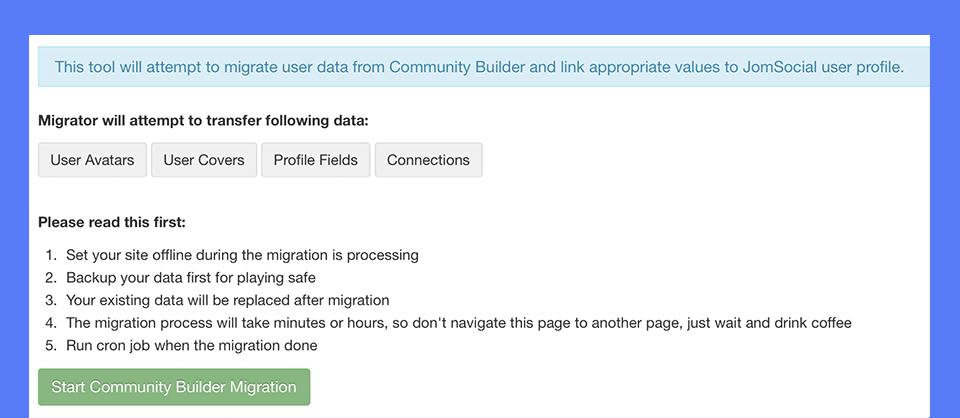The height and width of the screenshot is (418, 960).
Task: Click the 'Run cron job' list item
Action: (x=192, y=346)
